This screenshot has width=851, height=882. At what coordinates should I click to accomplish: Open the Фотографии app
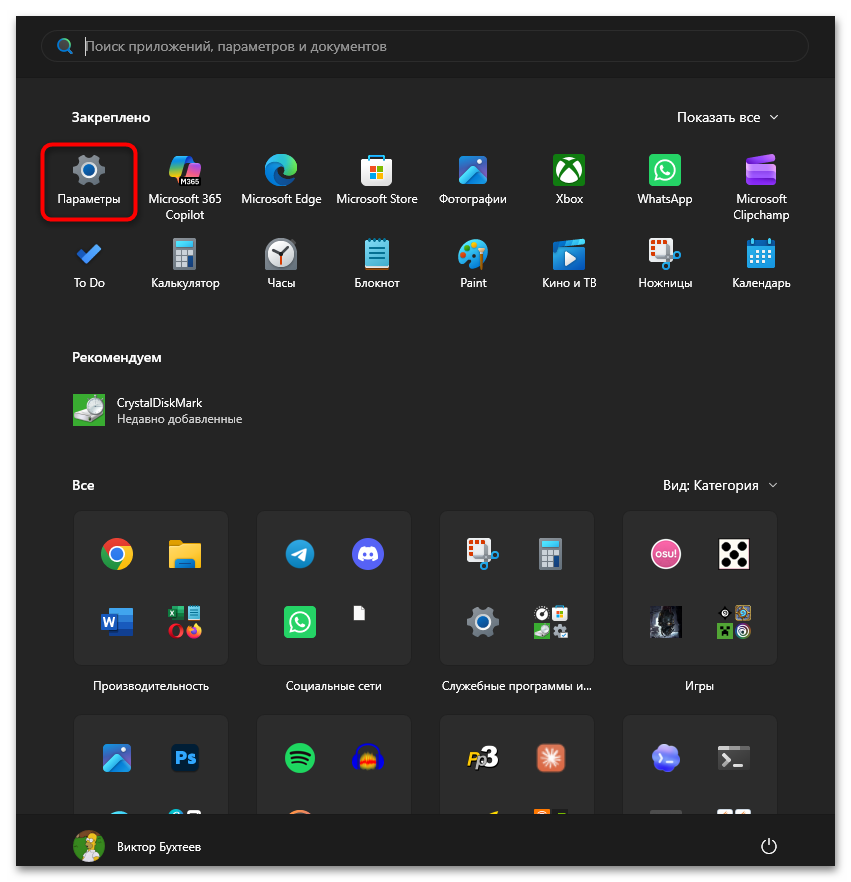[473, 180]
